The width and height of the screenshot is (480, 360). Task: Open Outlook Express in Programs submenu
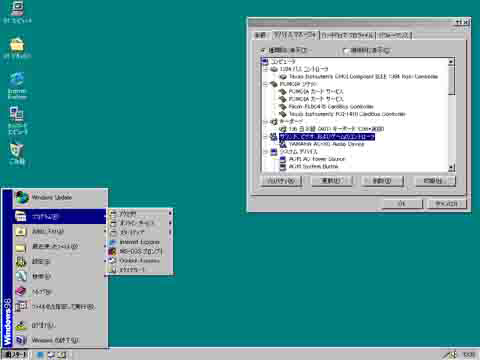(140, 261)
